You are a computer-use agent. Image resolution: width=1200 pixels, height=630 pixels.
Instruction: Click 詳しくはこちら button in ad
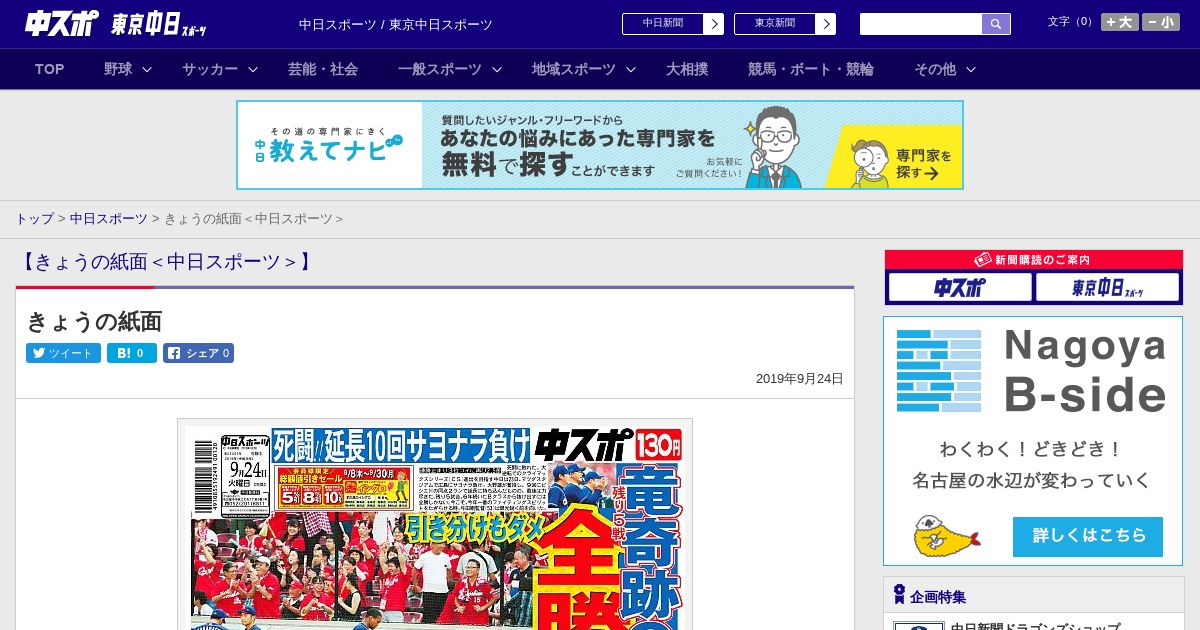(1088, 536)
